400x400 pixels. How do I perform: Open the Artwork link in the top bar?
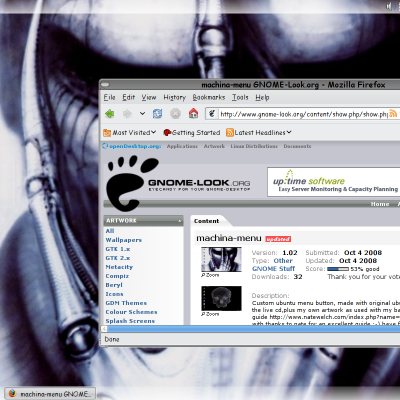pyautogui.click(x=214, y=146)
